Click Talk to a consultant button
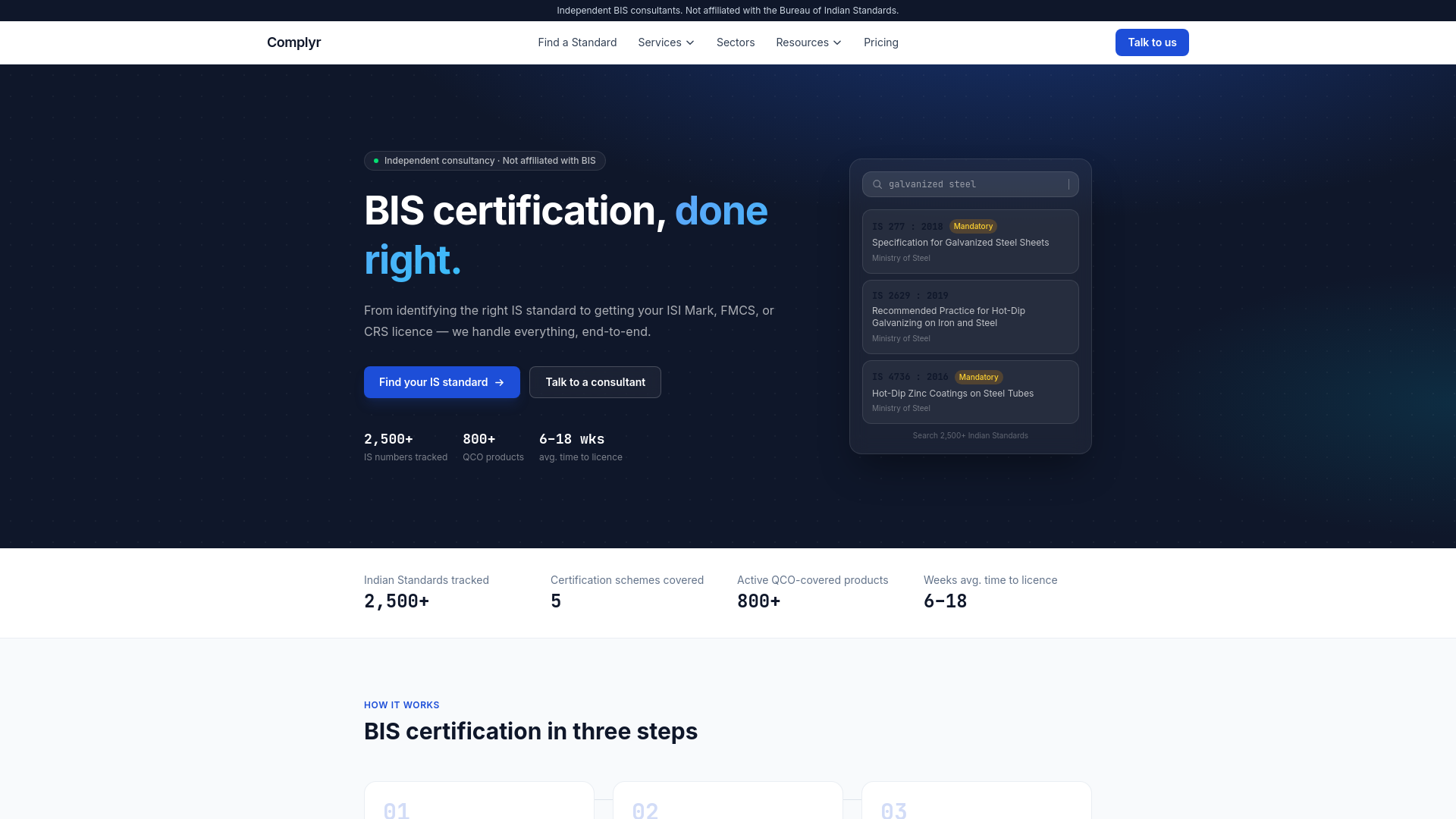The width and height of the screenshot is (1456, 819). point(595,382)
